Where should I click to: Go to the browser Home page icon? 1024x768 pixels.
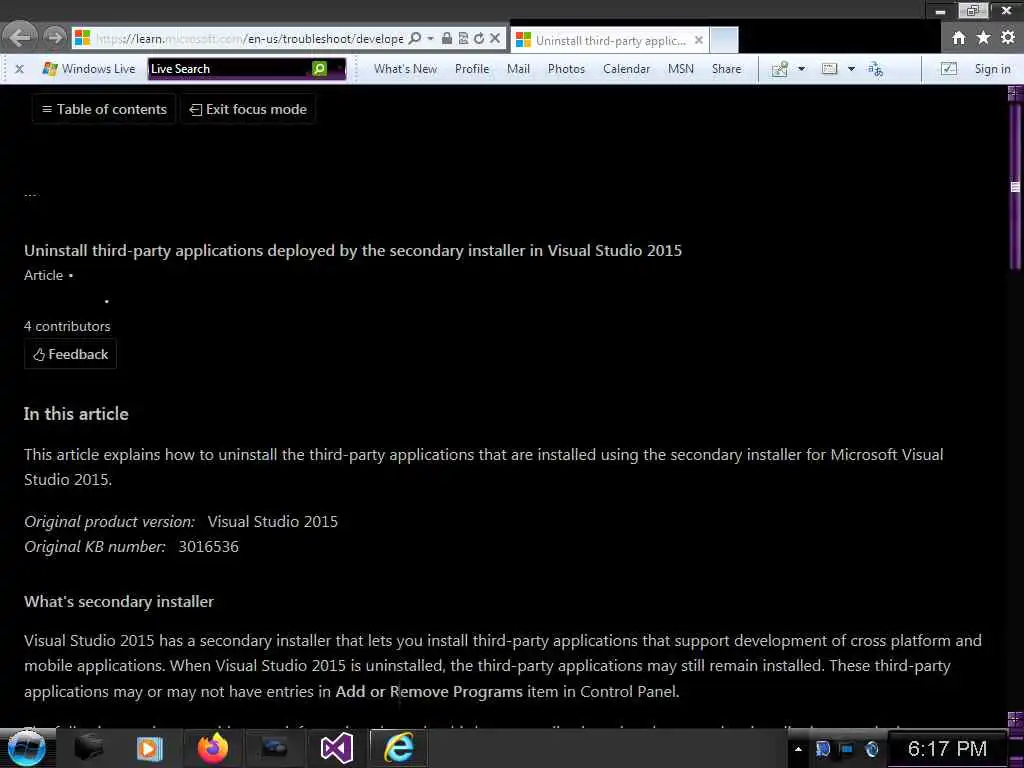958,38
